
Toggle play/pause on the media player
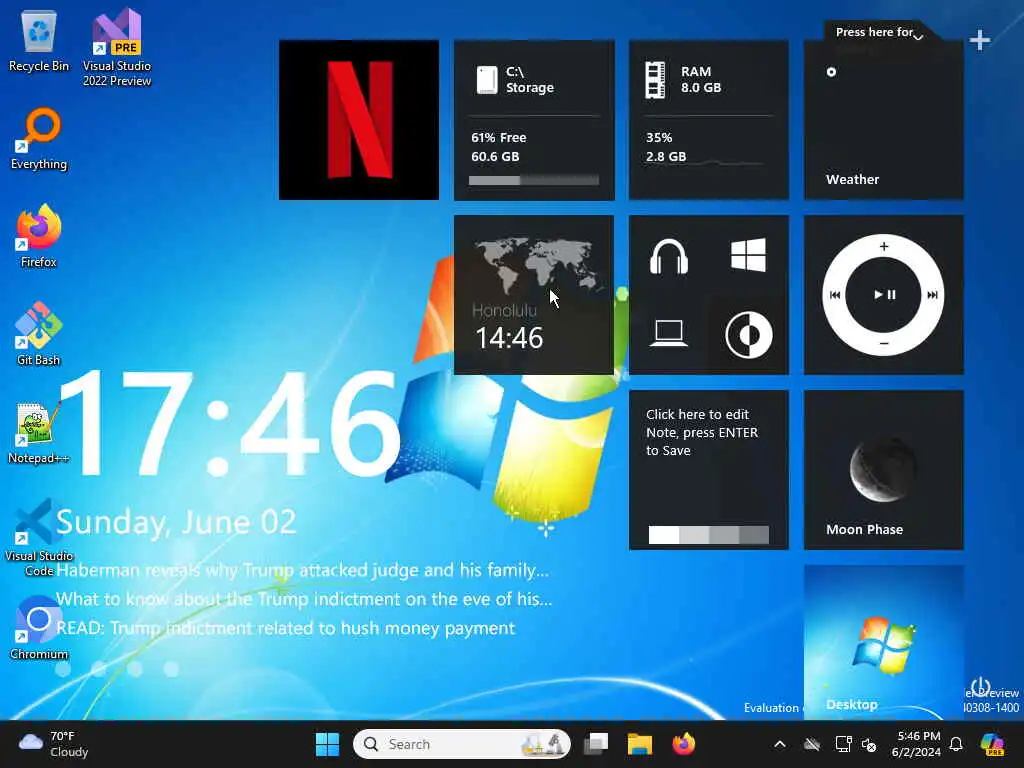pos(884,295)
